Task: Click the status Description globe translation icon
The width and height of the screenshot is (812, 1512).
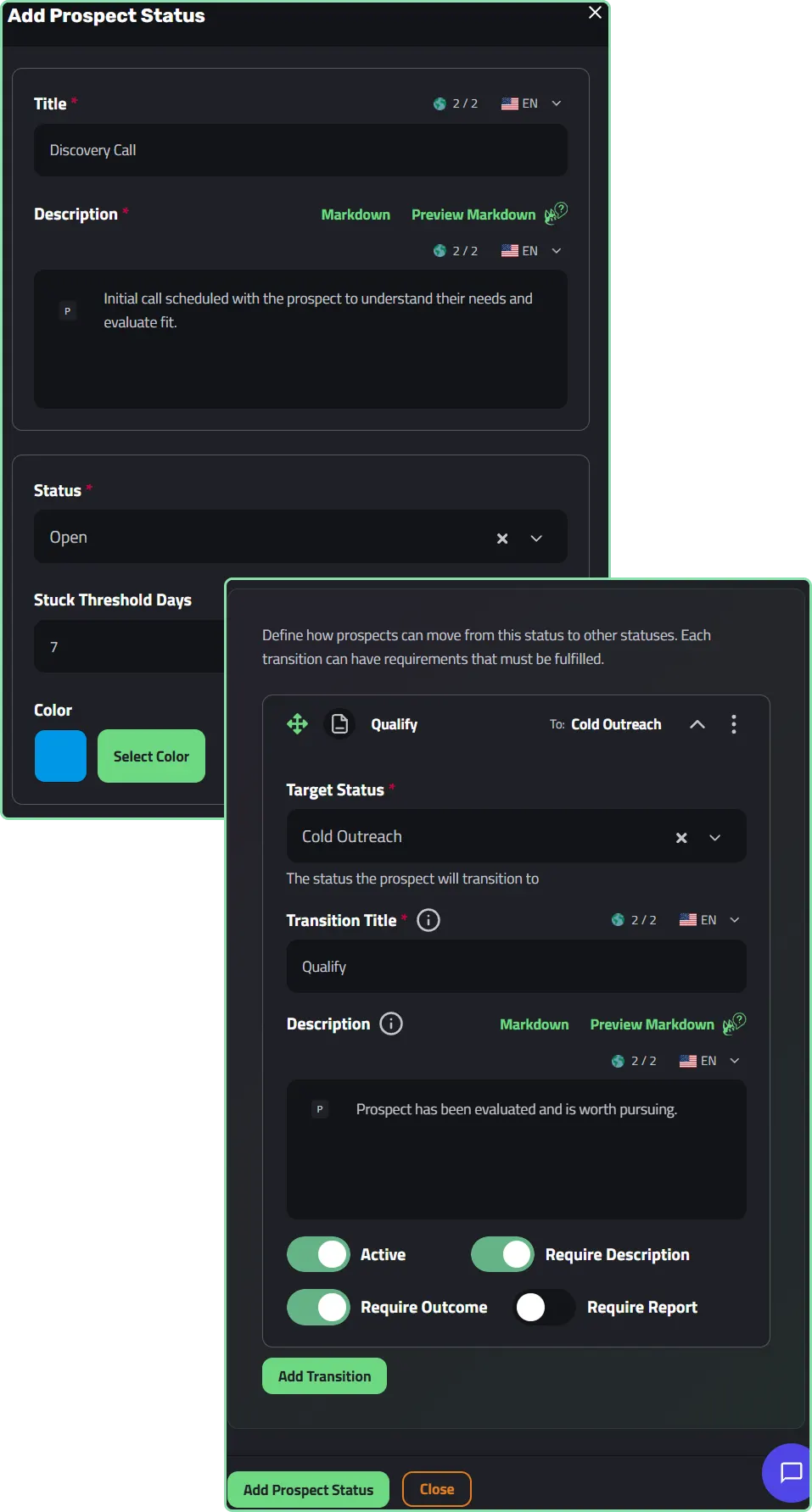Action: 440,251
